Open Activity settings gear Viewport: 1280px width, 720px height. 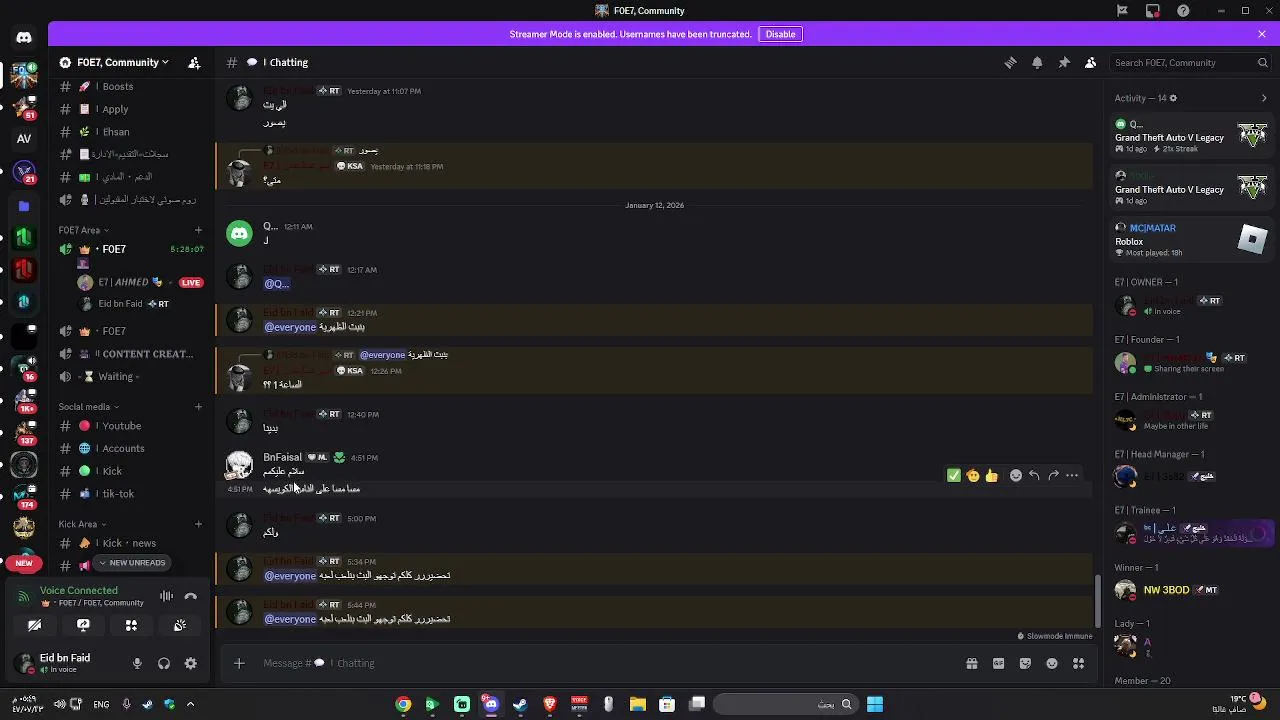click(1173, 98)
